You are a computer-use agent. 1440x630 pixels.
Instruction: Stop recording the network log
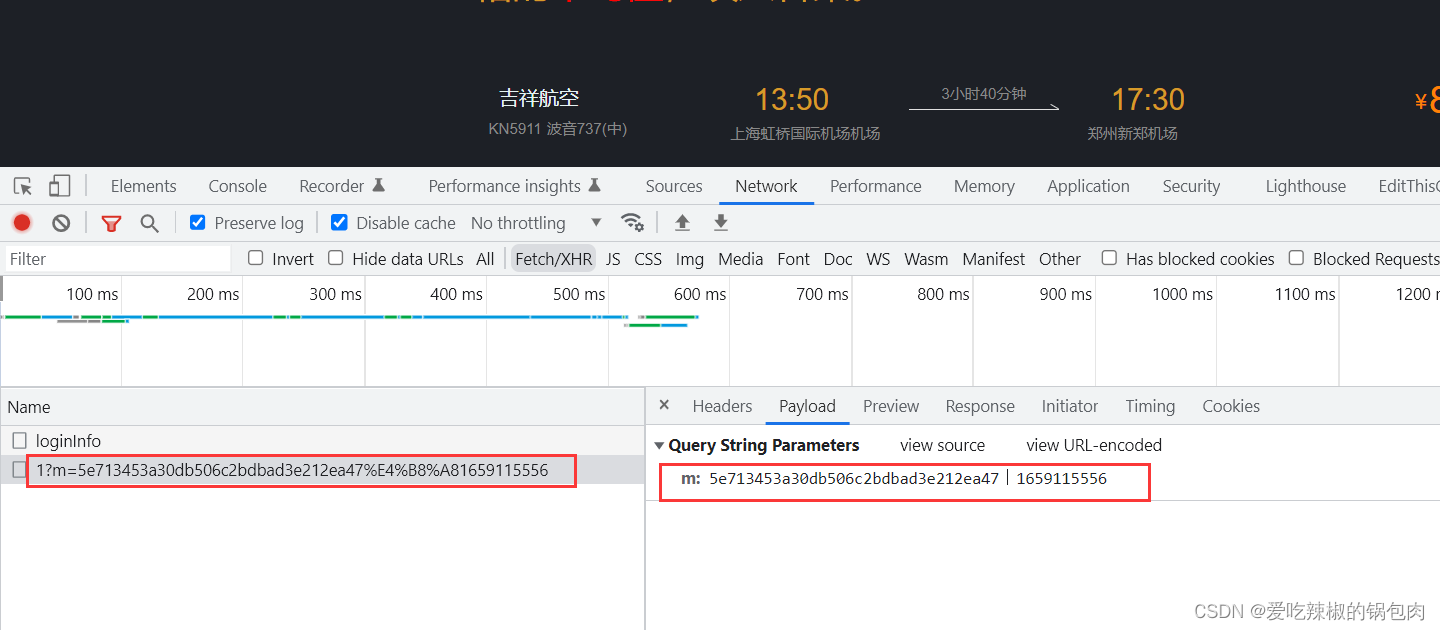coord(22,223)
